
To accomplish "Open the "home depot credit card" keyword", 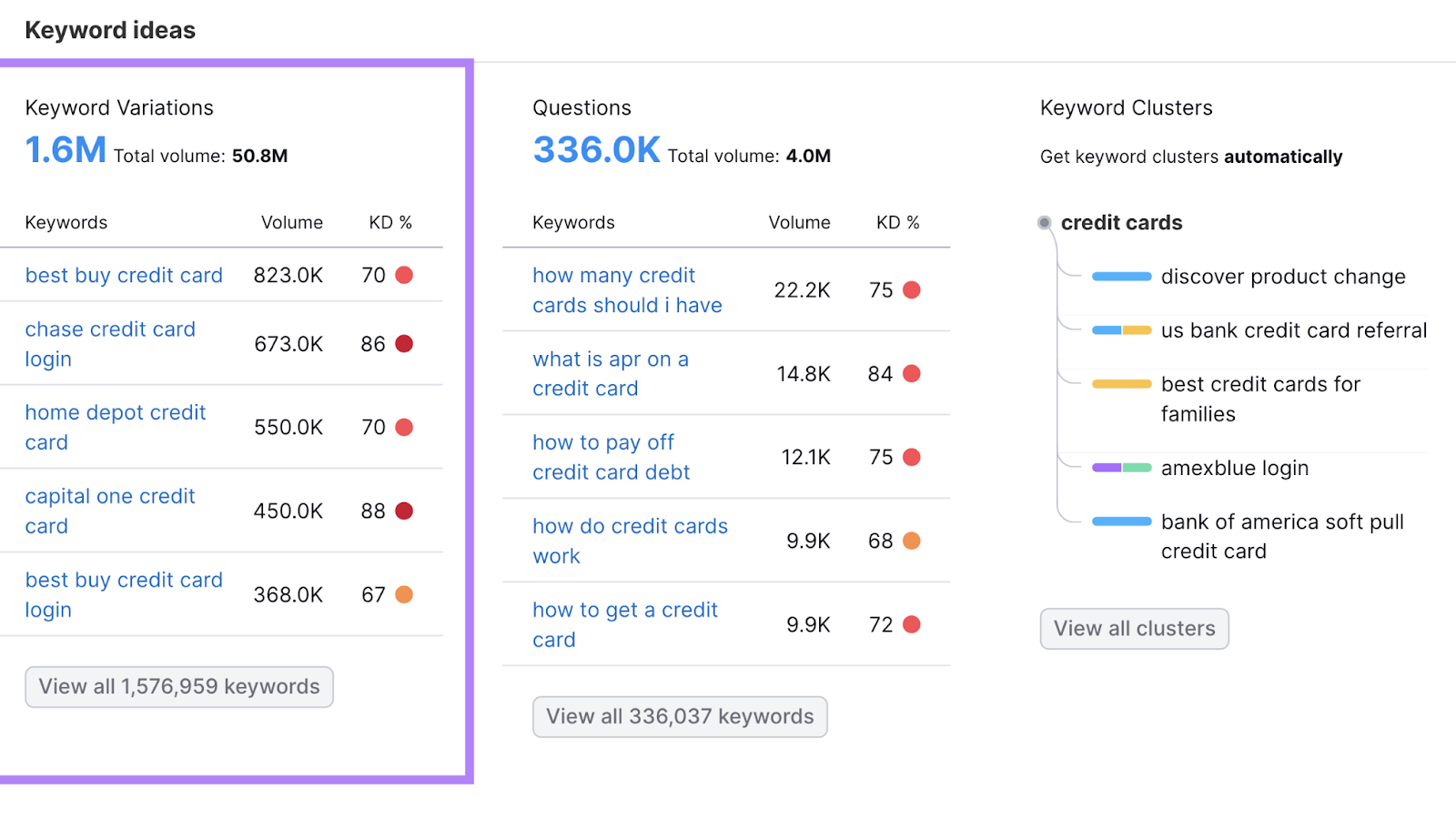I will [x=115, y=427].
